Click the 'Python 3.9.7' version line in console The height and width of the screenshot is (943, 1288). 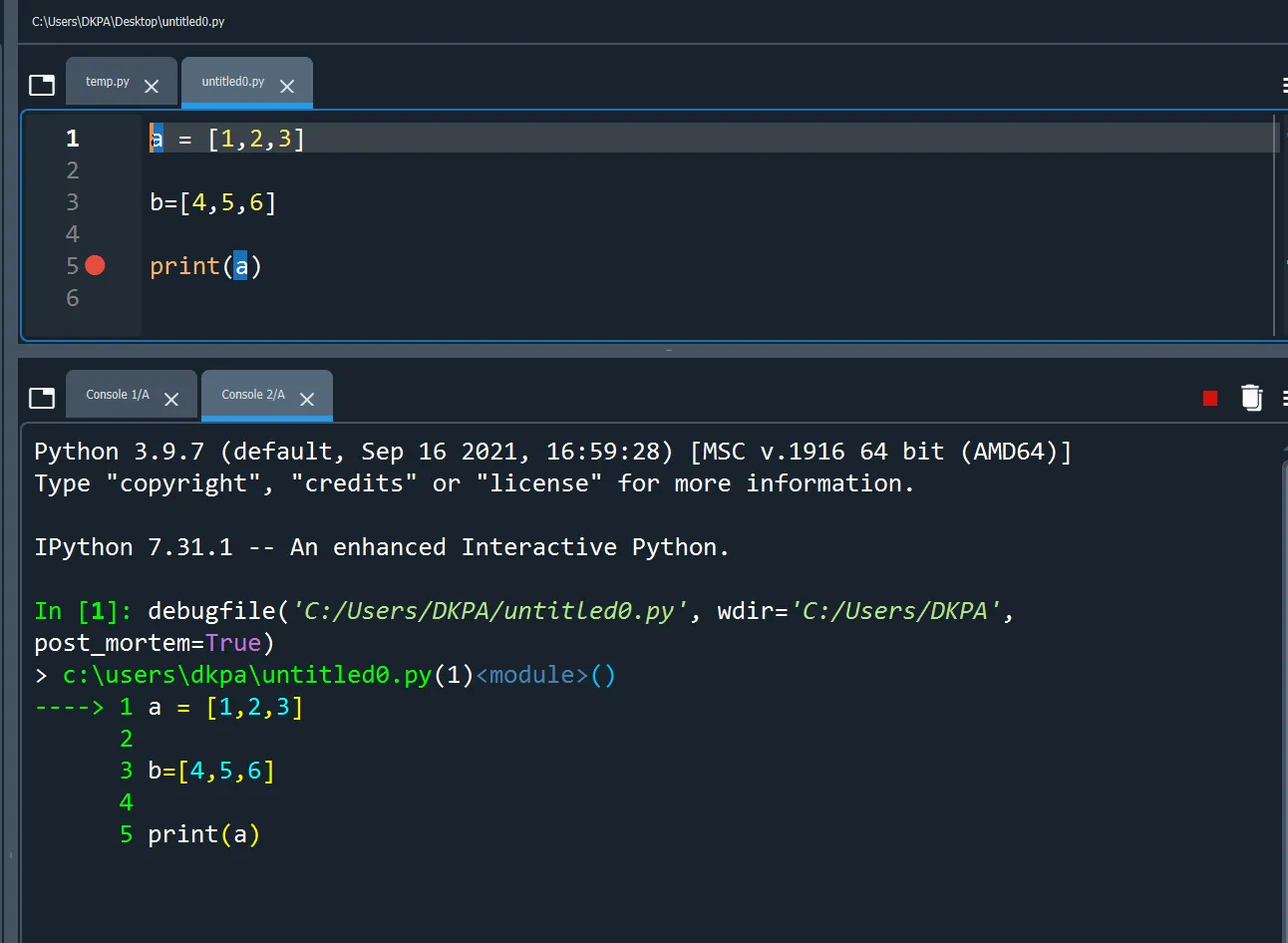point(553,452)
